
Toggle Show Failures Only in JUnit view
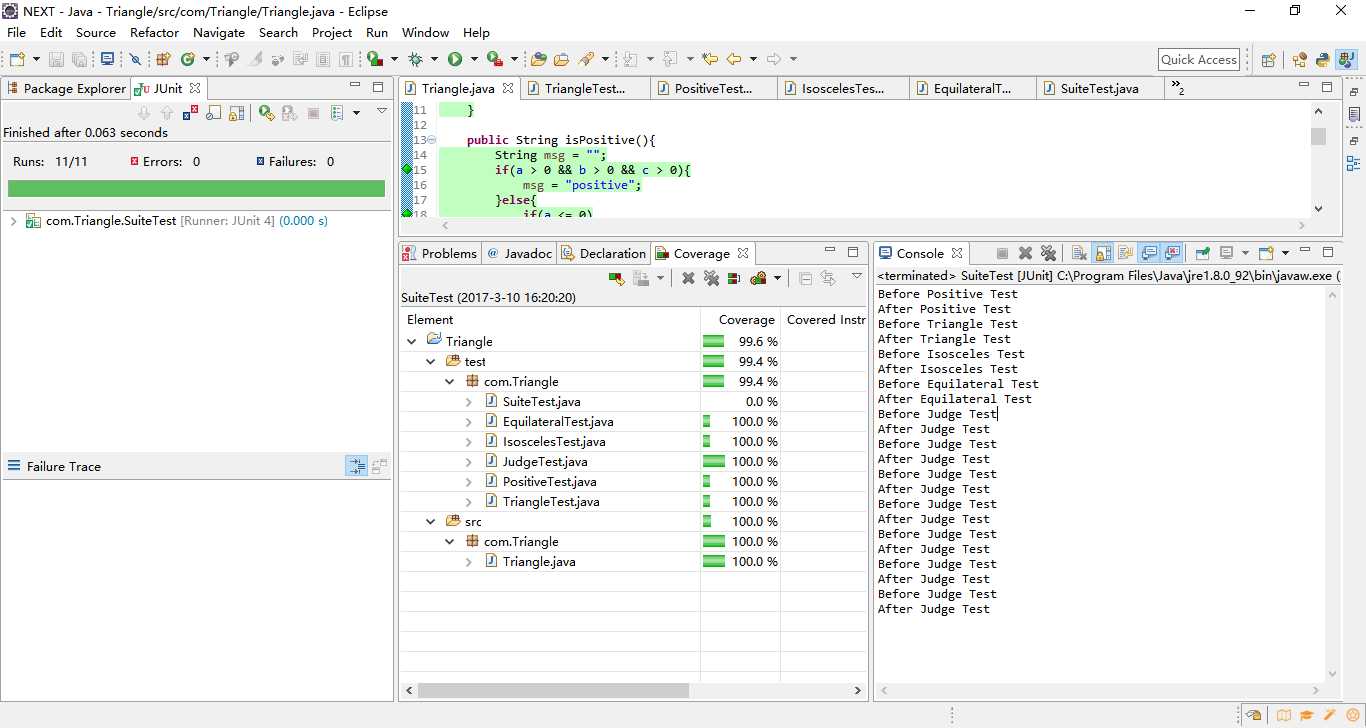click(x=190, y=113)
